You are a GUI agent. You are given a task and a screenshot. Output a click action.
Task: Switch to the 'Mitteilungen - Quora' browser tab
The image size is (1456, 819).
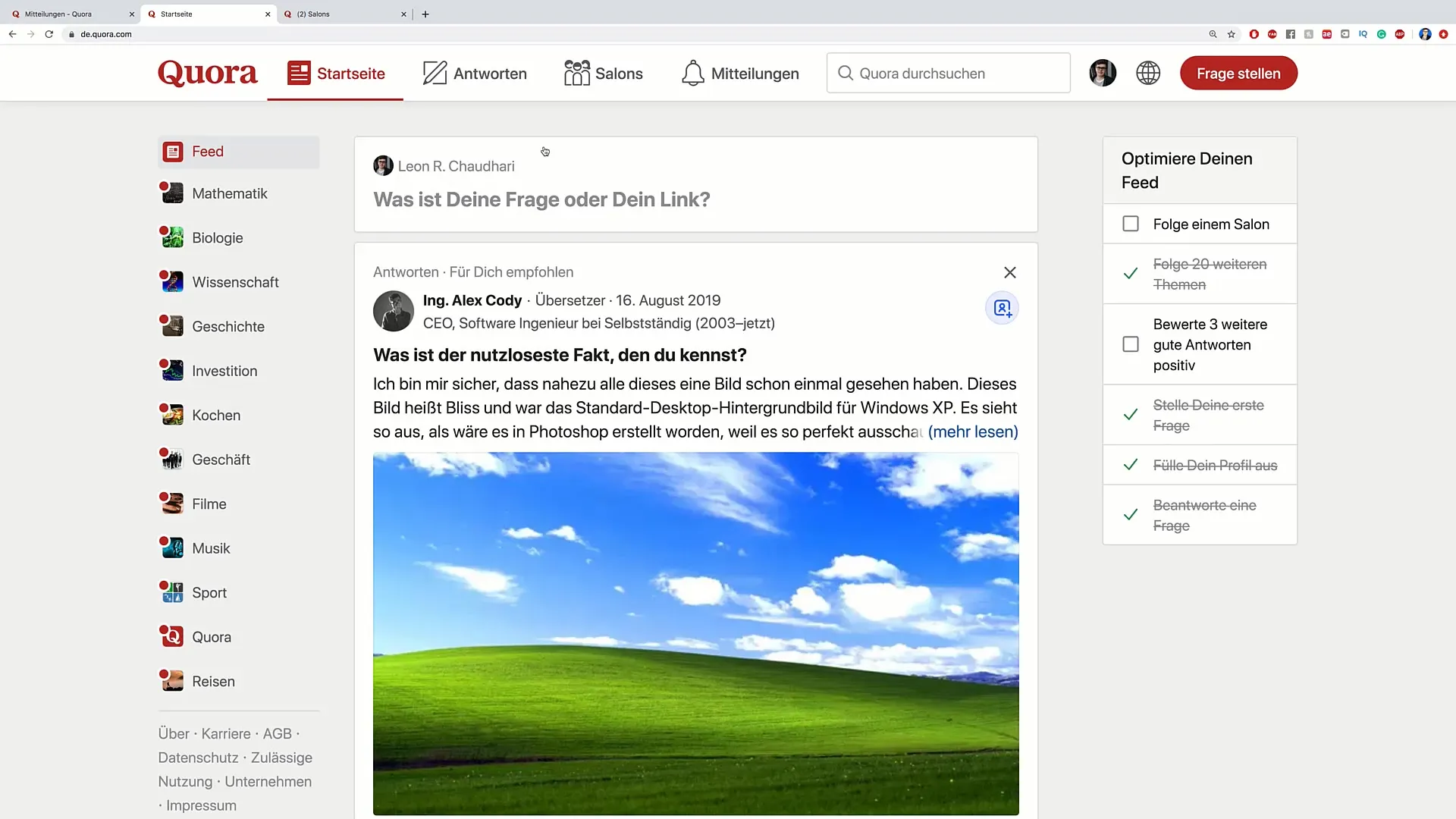point(71,14)
